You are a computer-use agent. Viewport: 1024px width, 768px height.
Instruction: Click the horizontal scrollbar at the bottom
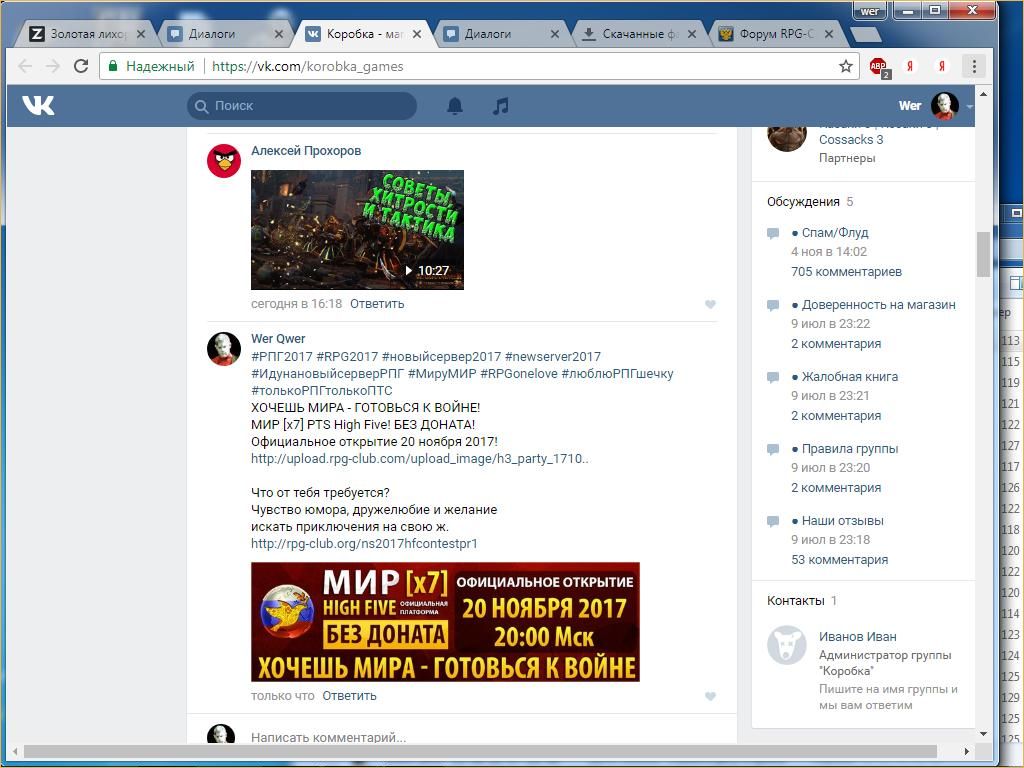[480, 752]
